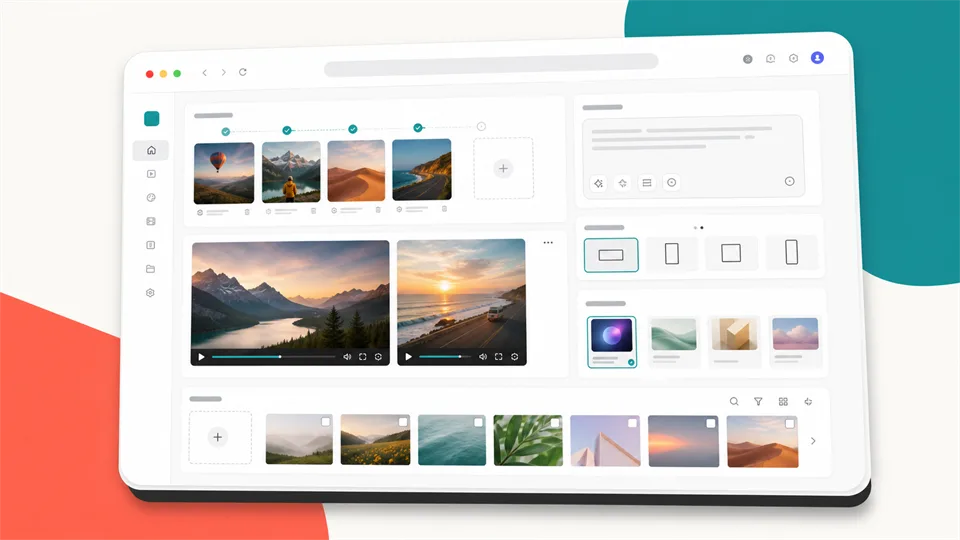Go forward with browser forward arrow
The width and height of the screenshot is (960, 540).
[223, 72]
